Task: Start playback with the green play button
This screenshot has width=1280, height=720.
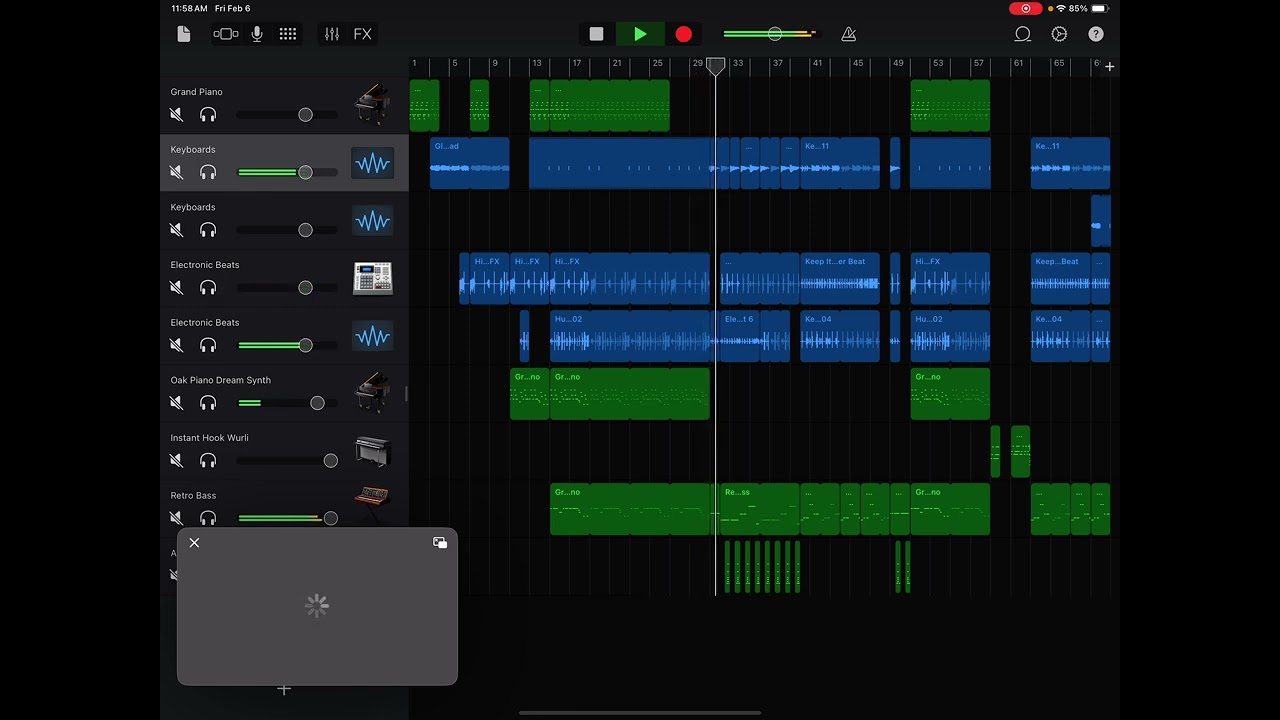Action: coord(640,34)
